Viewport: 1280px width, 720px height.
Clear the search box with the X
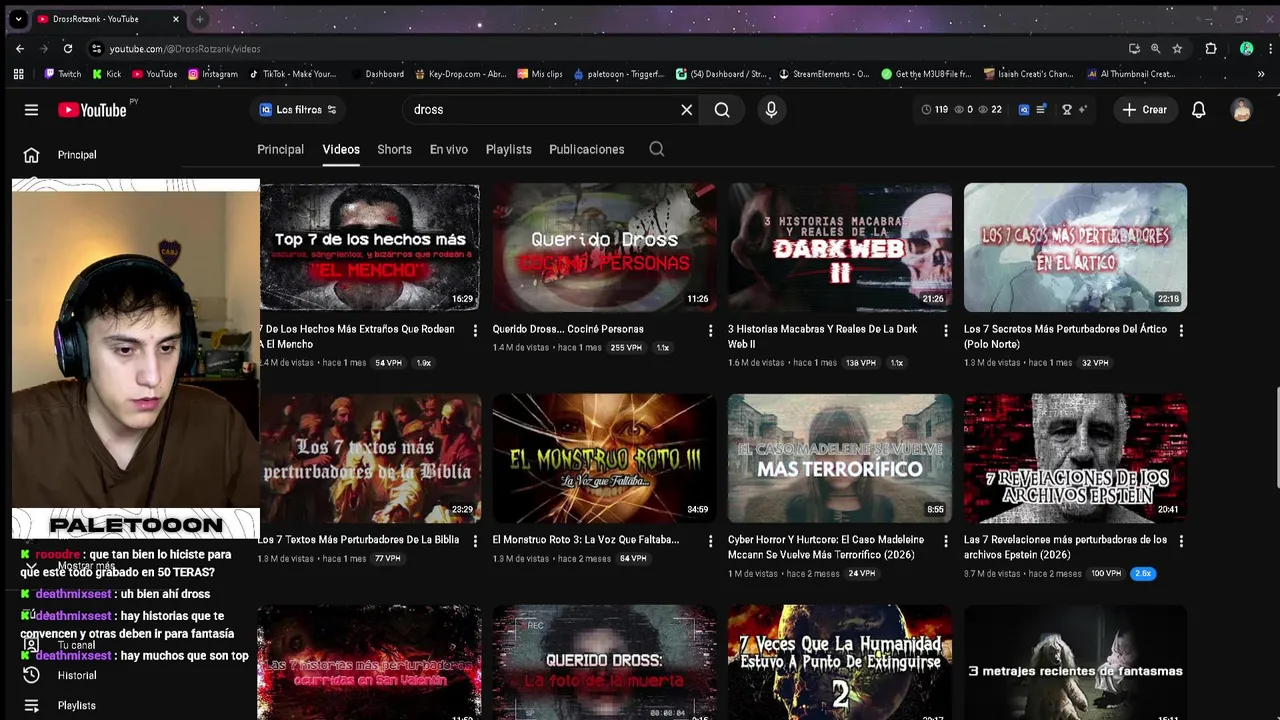(687, 110)
